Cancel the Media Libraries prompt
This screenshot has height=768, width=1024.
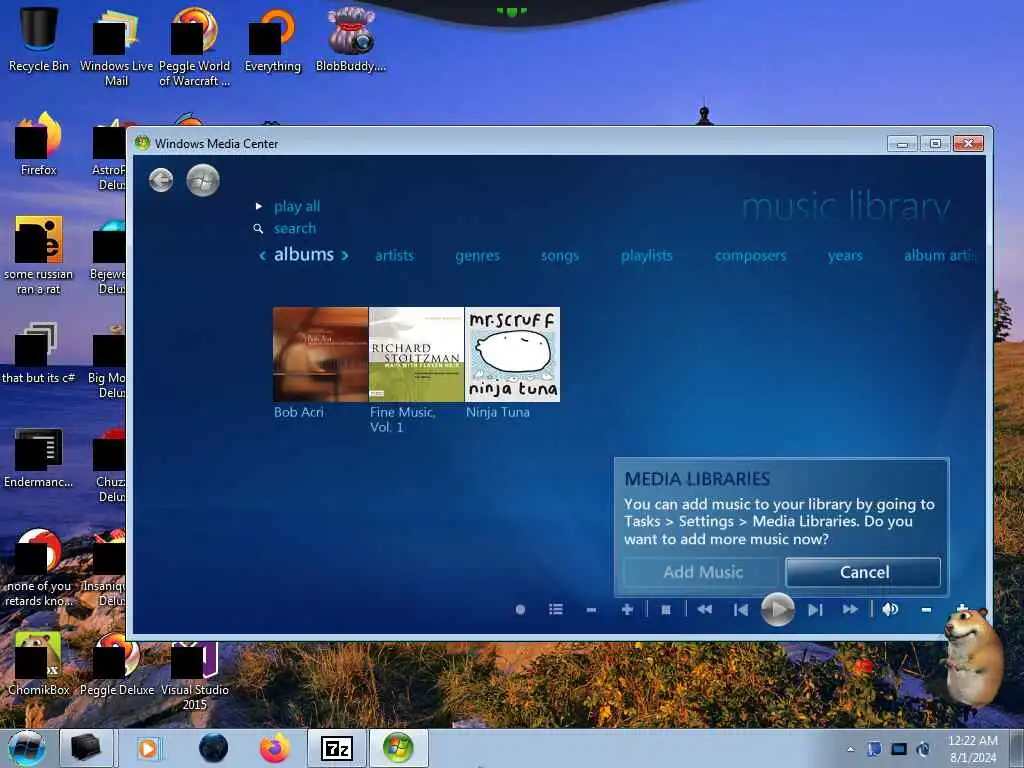(864, 572)
